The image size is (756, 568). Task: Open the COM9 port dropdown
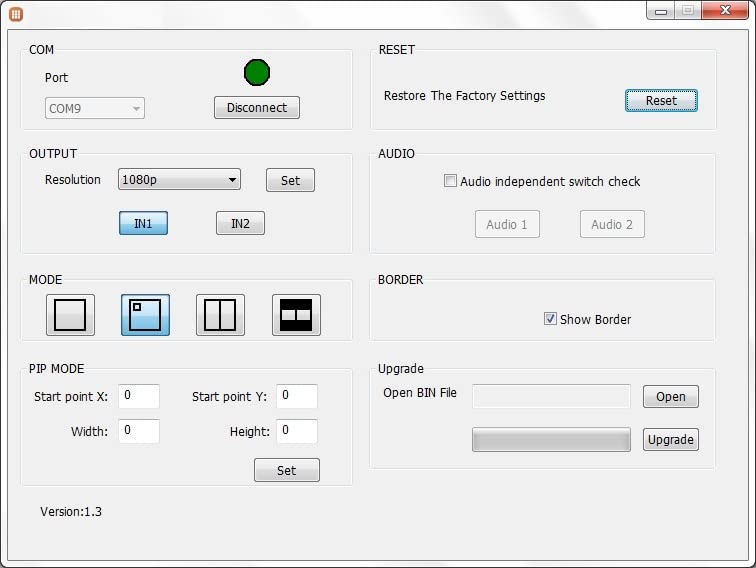(x=95, y=108)
